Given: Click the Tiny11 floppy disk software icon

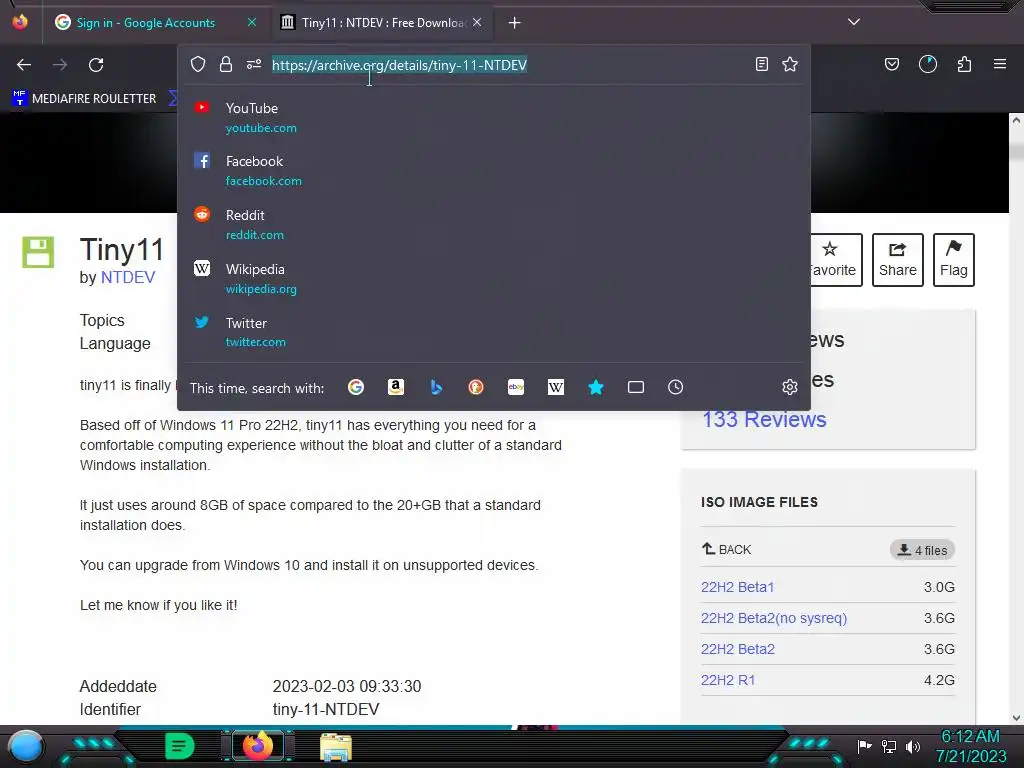Looking at the screenshot, I should [x=38, y=252].
